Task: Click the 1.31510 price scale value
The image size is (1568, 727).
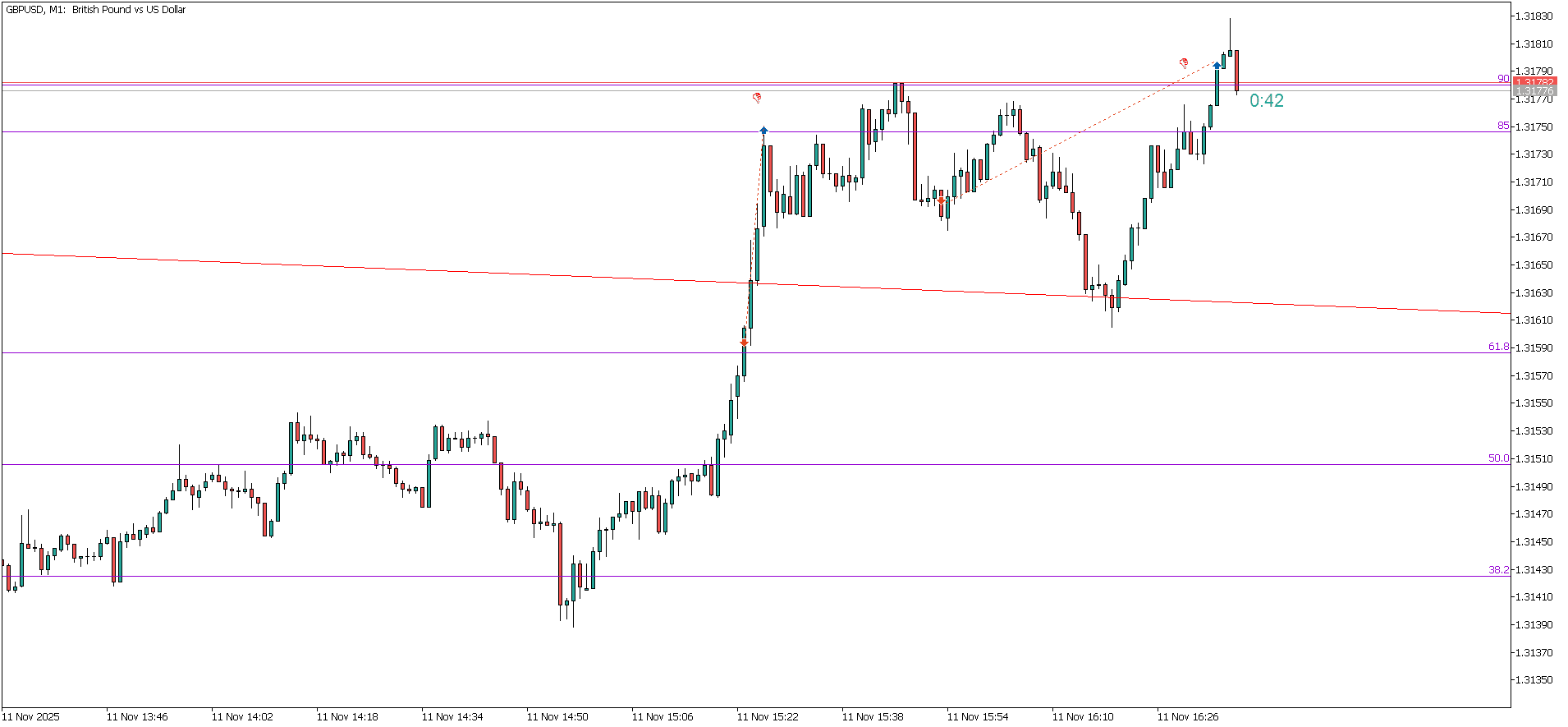Action: pyautogui.click(x=1534, y=458)
